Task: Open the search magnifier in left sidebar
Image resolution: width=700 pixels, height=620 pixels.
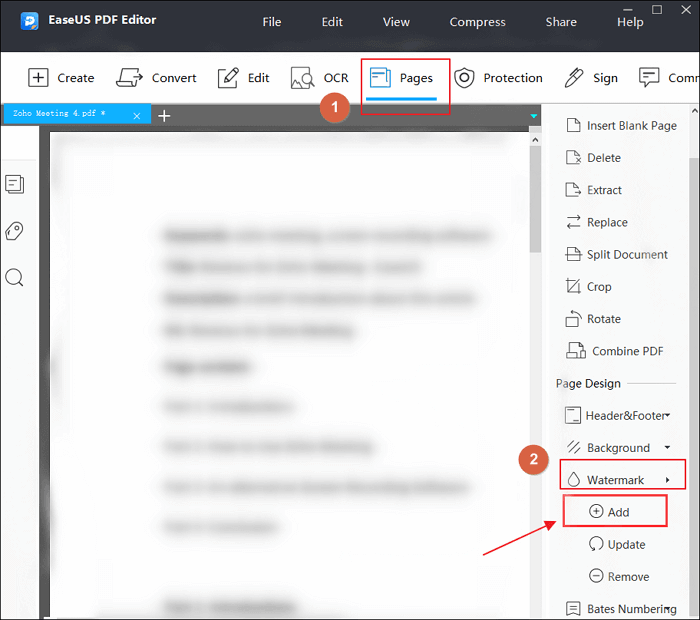Action: 14,277
